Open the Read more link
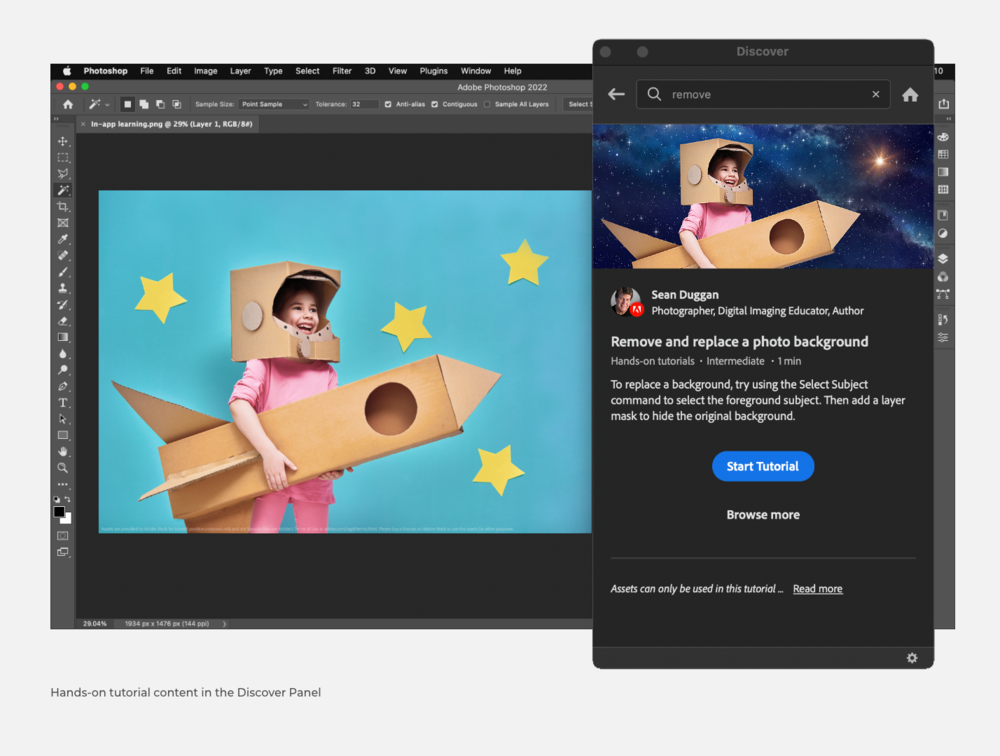The width and height of the screenshot is (1000, 756). pos(817,588)
